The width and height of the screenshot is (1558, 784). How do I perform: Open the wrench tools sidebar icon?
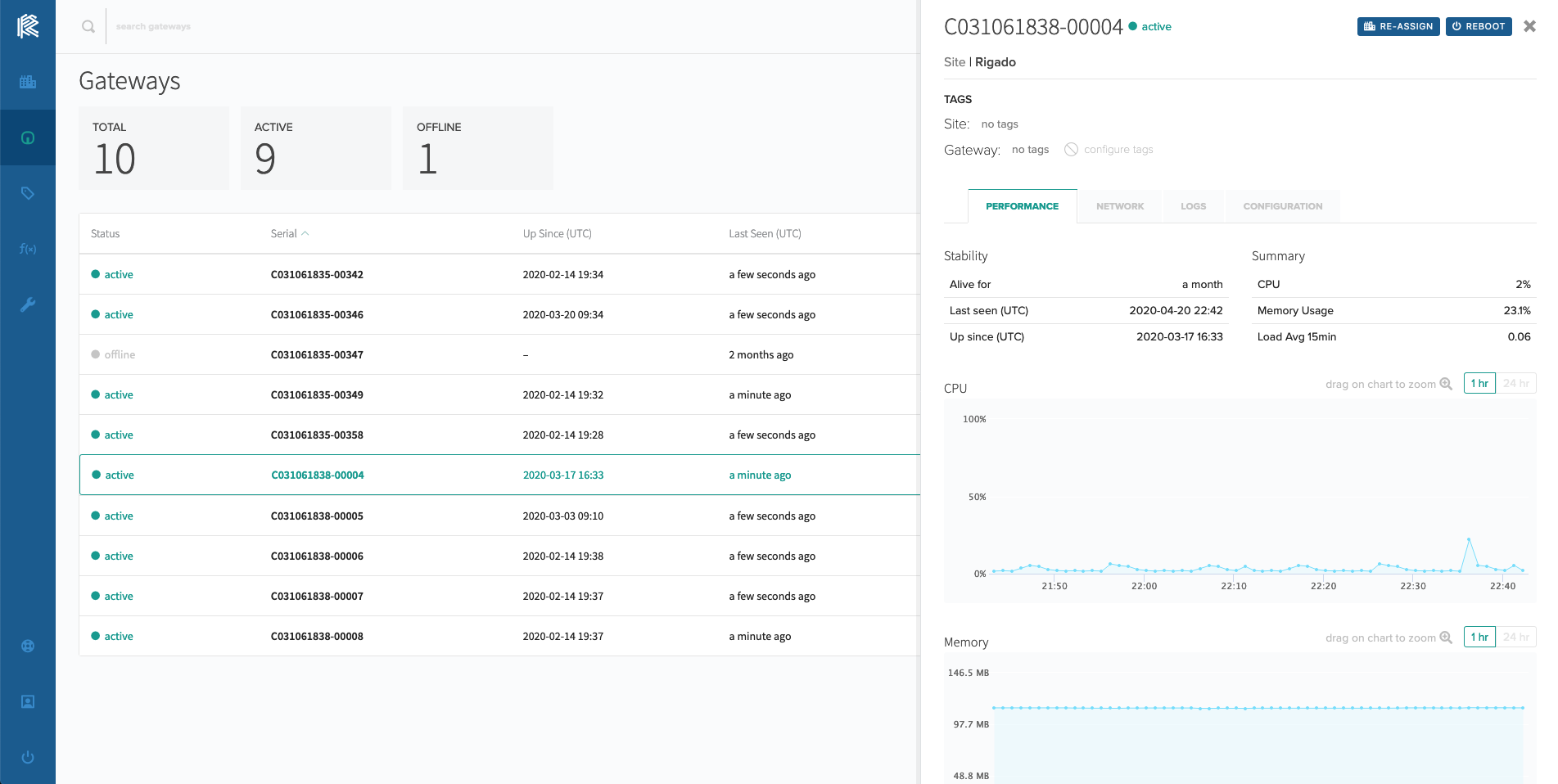[28, 304]
